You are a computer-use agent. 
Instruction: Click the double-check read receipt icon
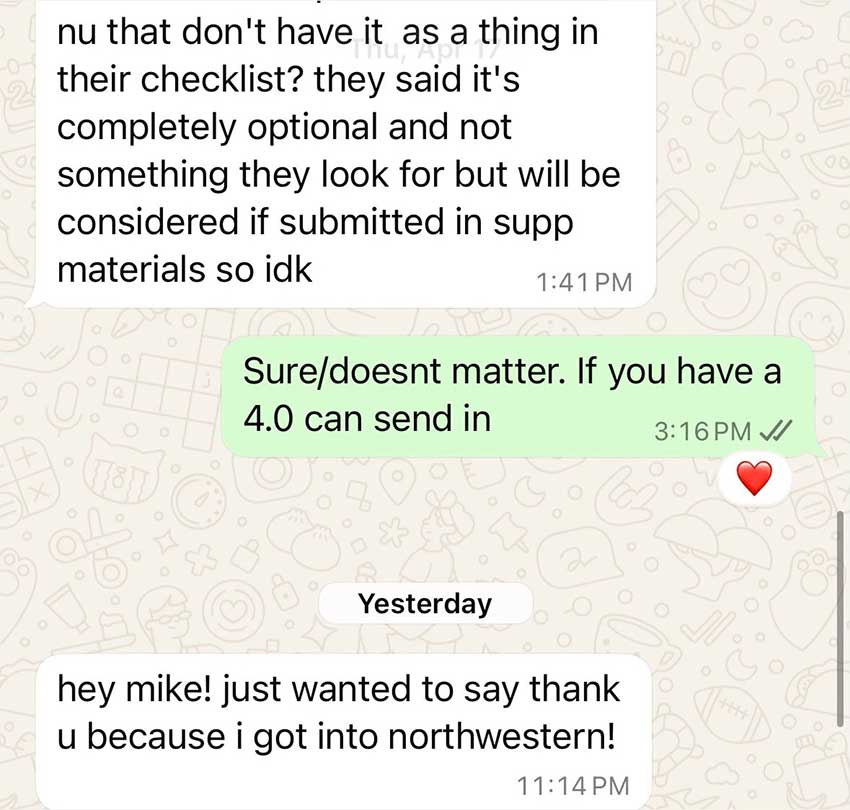pos(776,431)
